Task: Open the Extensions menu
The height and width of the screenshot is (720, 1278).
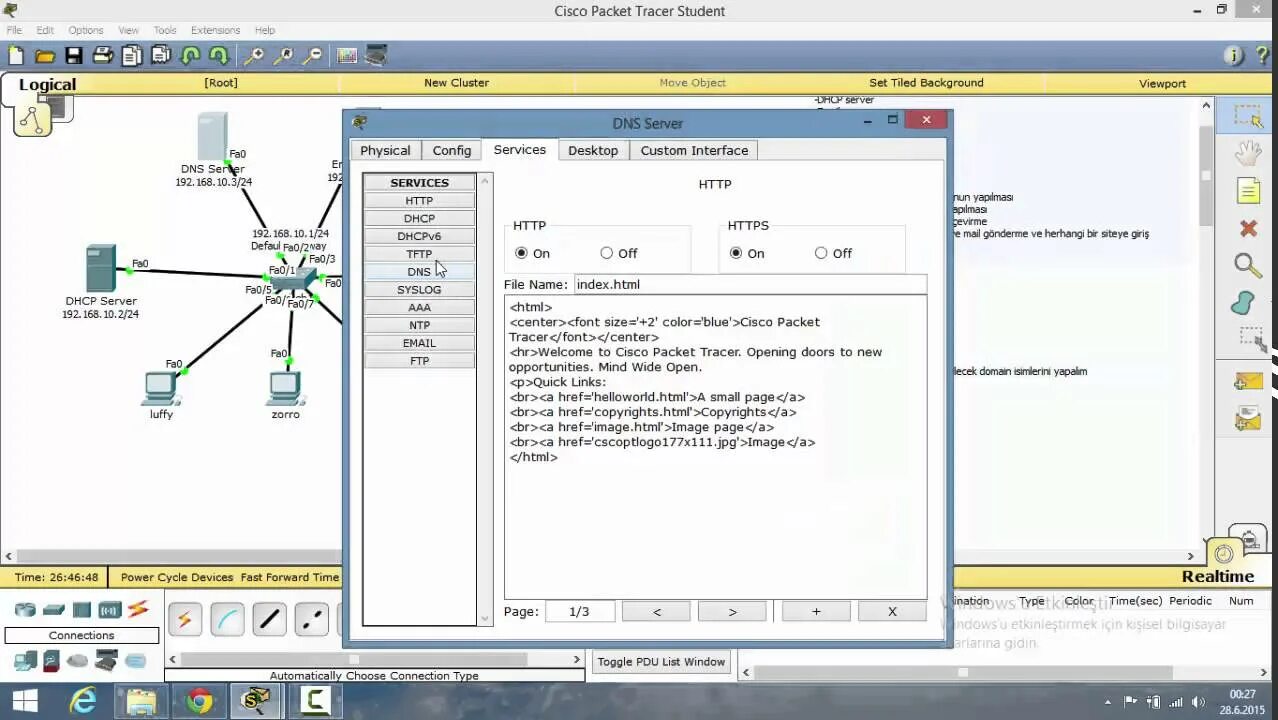Action: pos(215,30)
